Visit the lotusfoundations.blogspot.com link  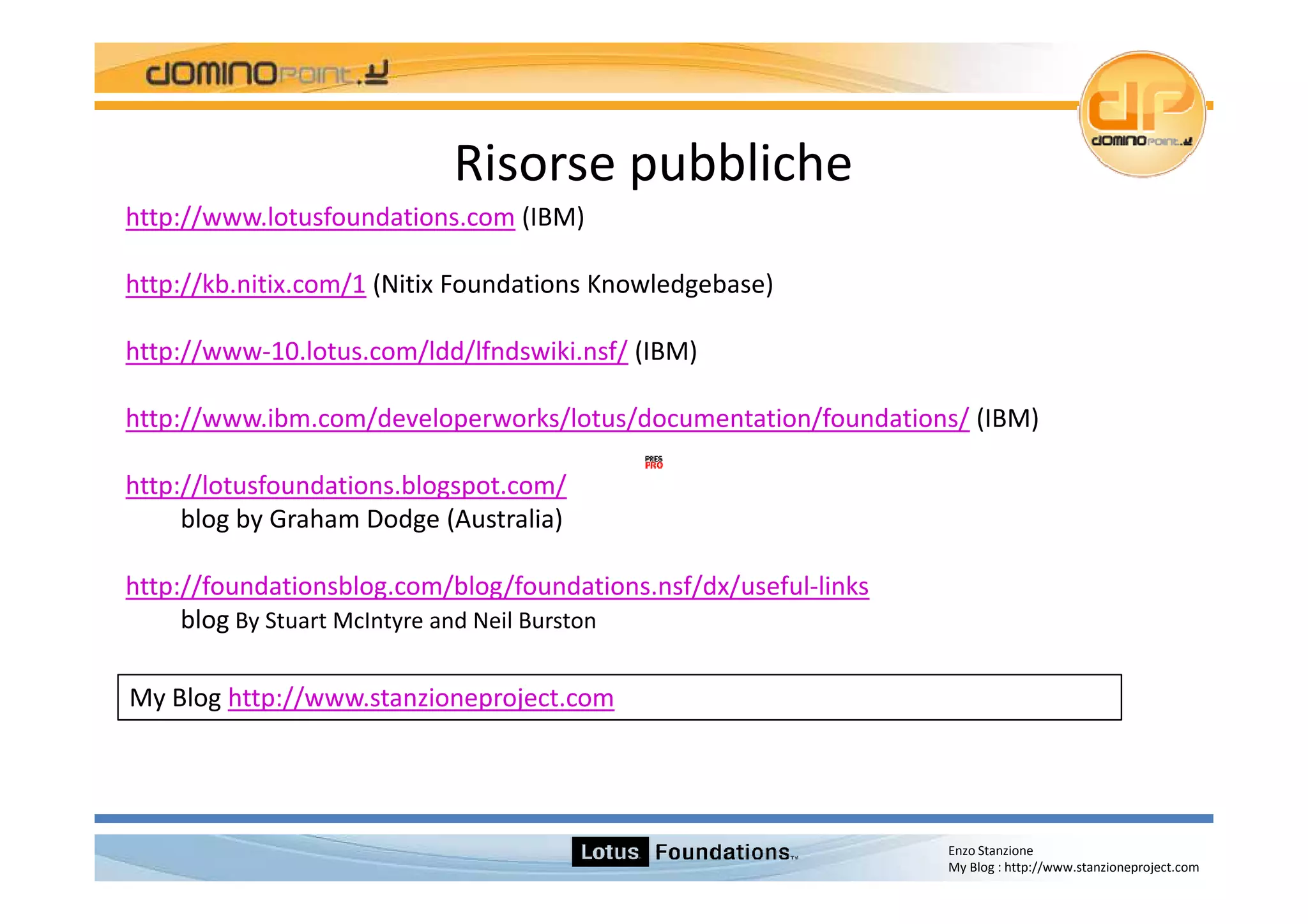346,486
